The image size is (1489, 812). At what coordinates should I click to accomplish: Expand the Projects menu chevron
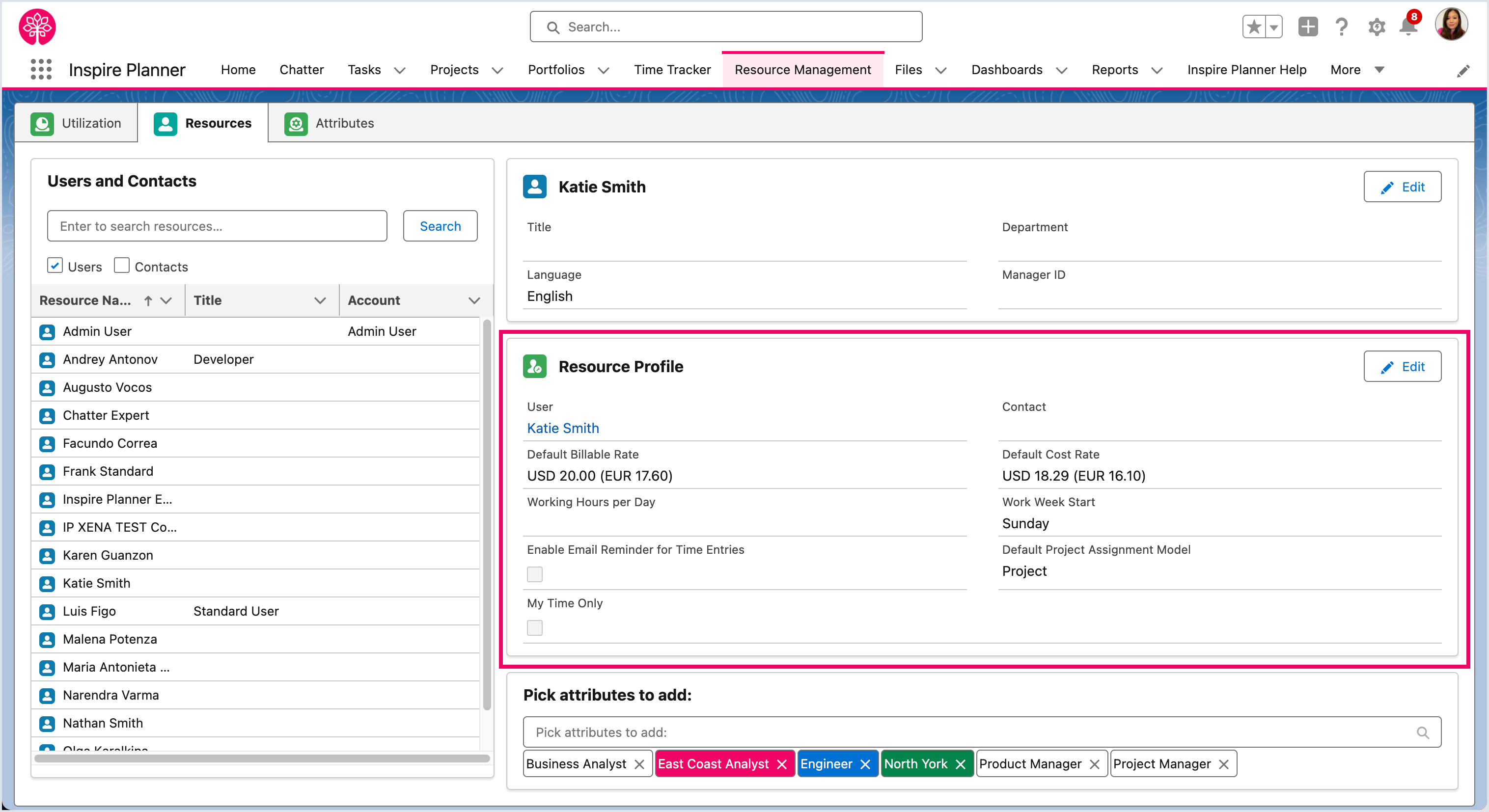pos(497,70)
